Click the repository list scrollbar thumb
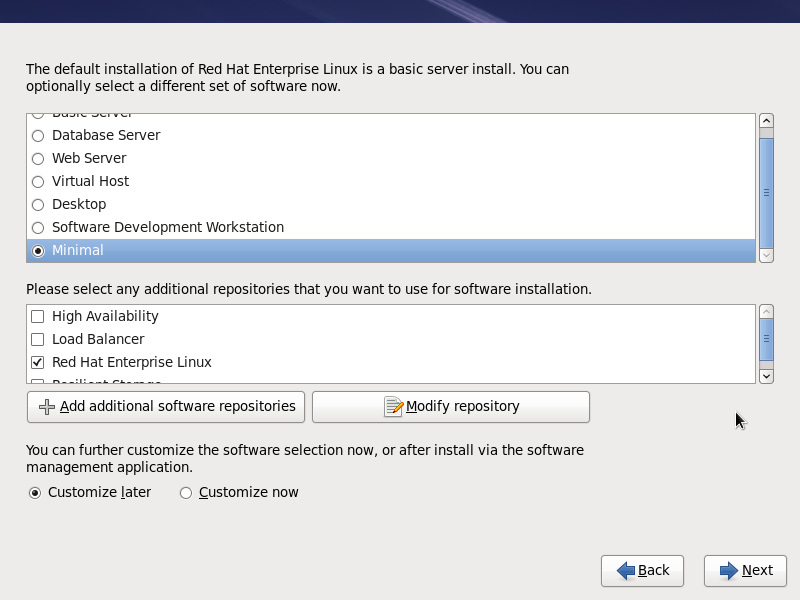This screenshot has height=600, width=800. coord(766,339)
